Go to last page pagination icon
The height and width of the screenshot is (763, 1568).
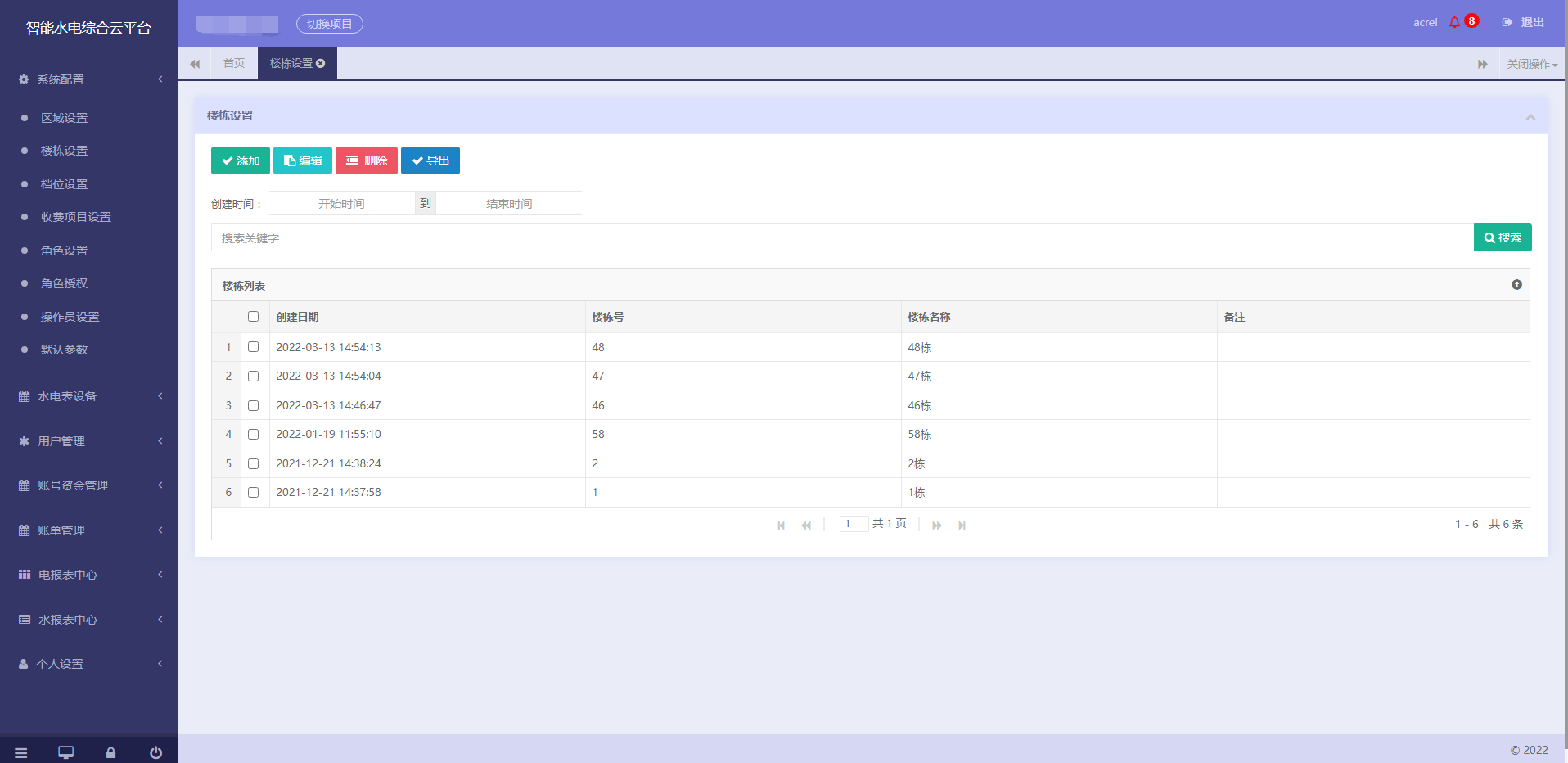(962, 526)
